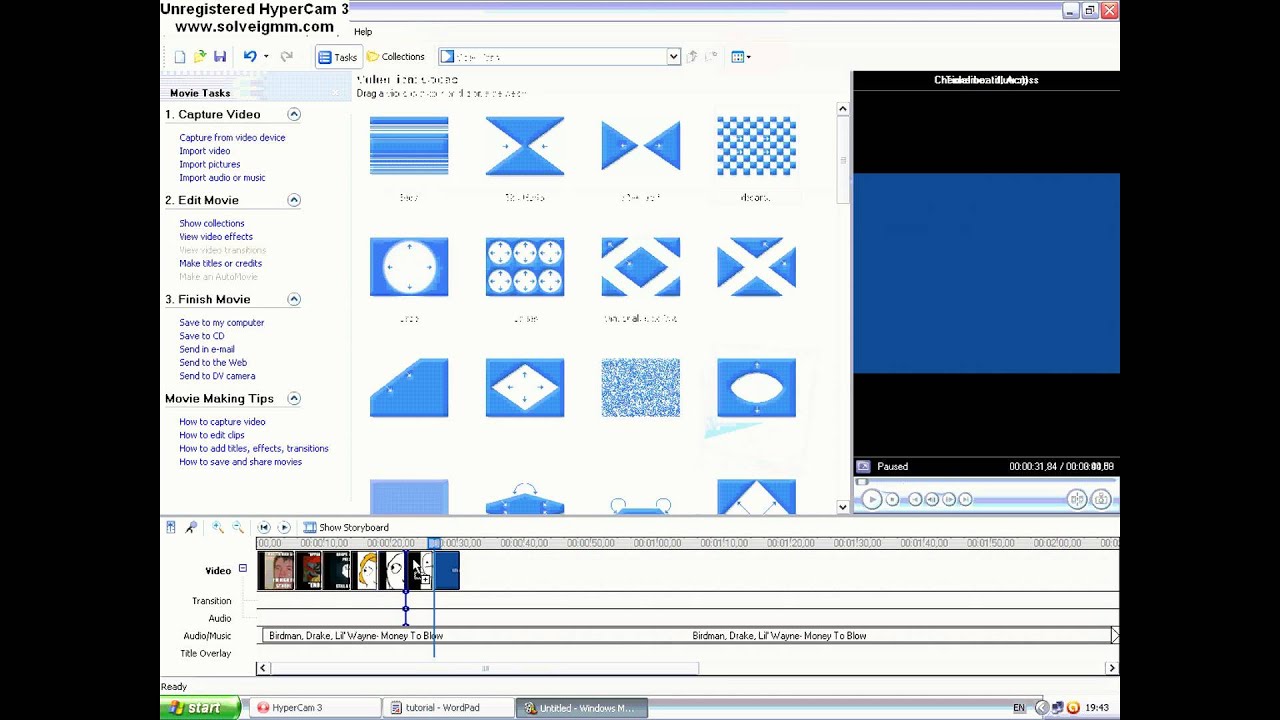Open the Help menu
The height and width of the screenshot is (720, 1280).
[363, 32]
